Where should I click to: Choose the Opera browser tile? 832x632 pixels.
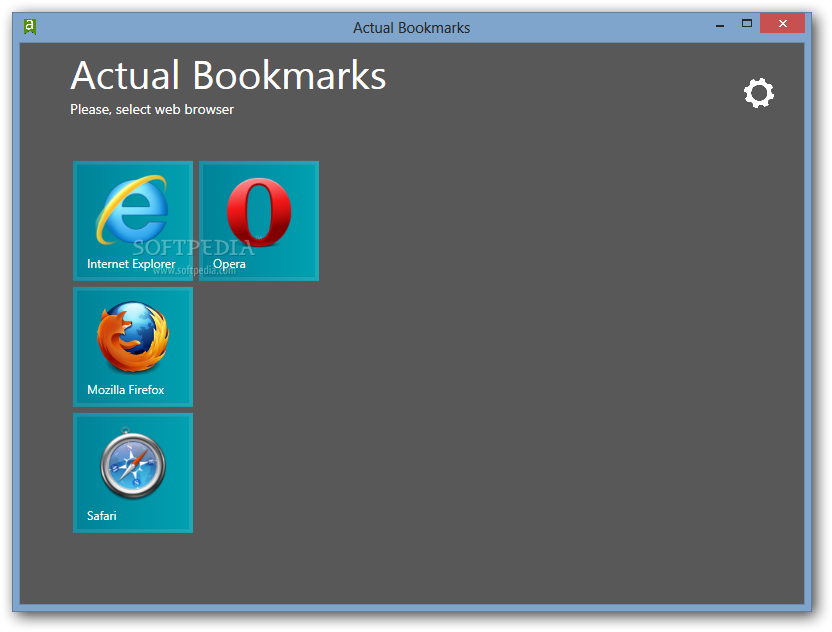pos(259,221)
